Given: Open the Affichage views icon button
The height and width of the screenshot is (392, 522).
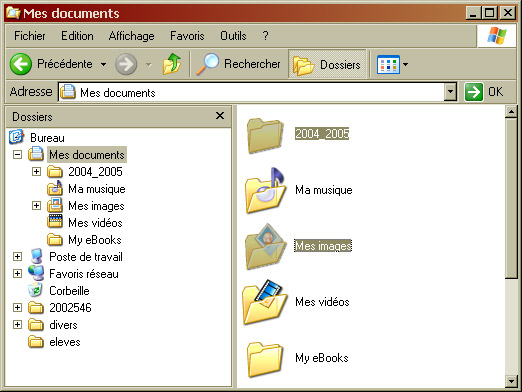Looking at the screenshot, I should (x=388, y=64).
